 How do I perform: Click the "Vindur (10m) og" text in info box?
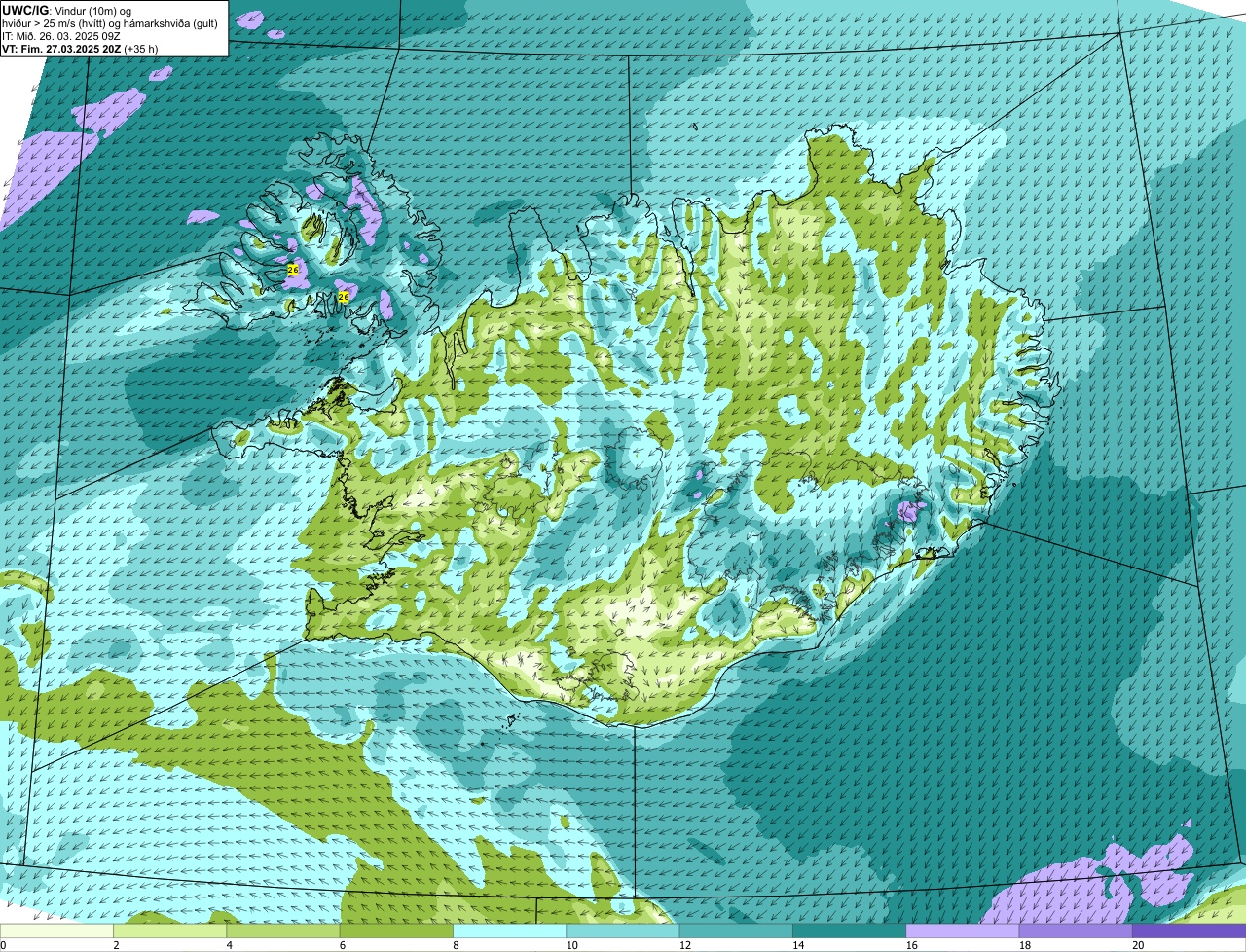click(92, 10)
